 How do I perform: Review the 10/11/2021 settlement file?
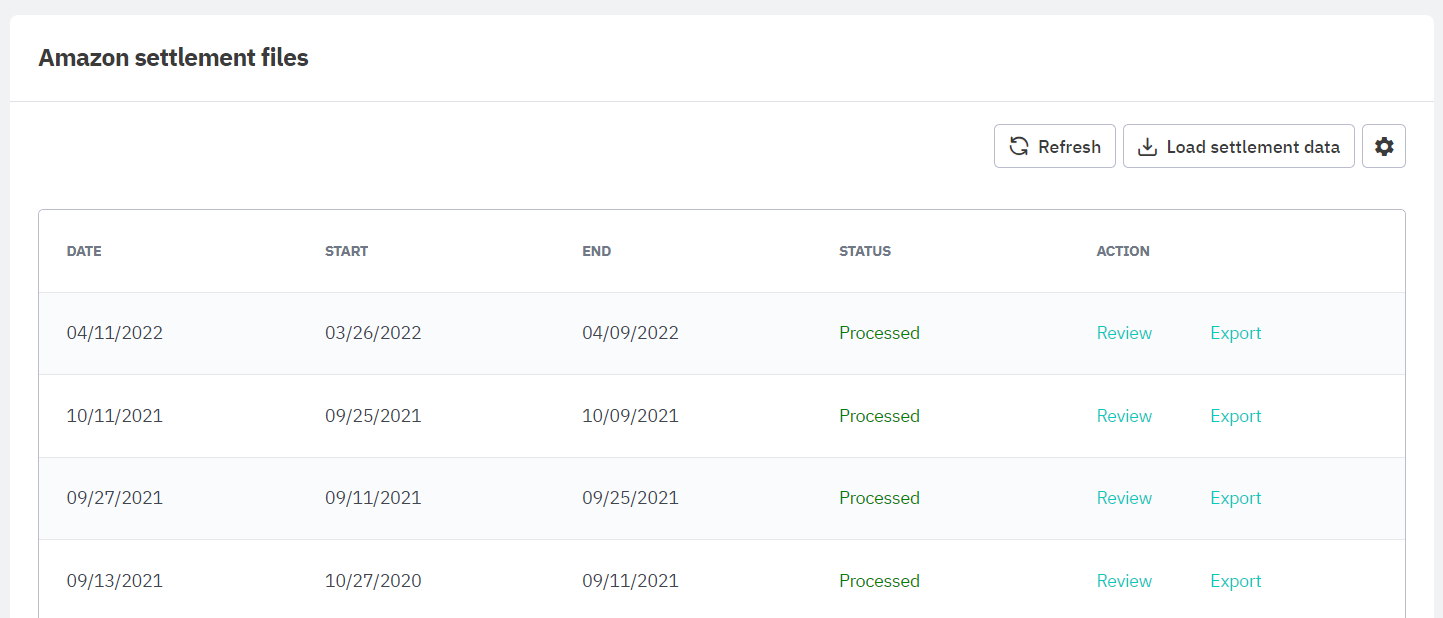[1124, 416]
